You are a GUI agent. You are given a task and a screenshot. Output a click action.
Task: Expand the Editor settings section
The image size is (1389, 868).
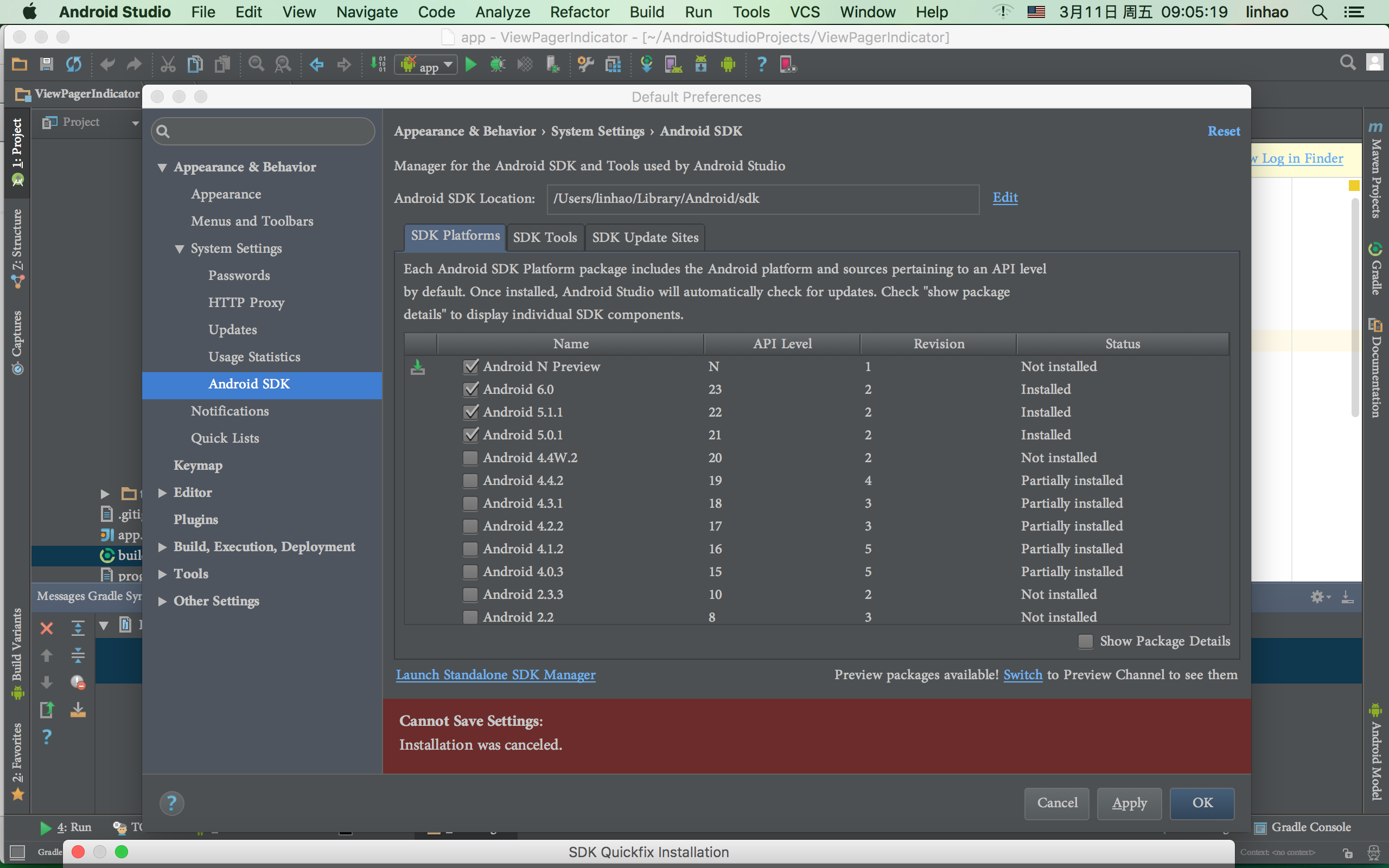coord(162,493)
